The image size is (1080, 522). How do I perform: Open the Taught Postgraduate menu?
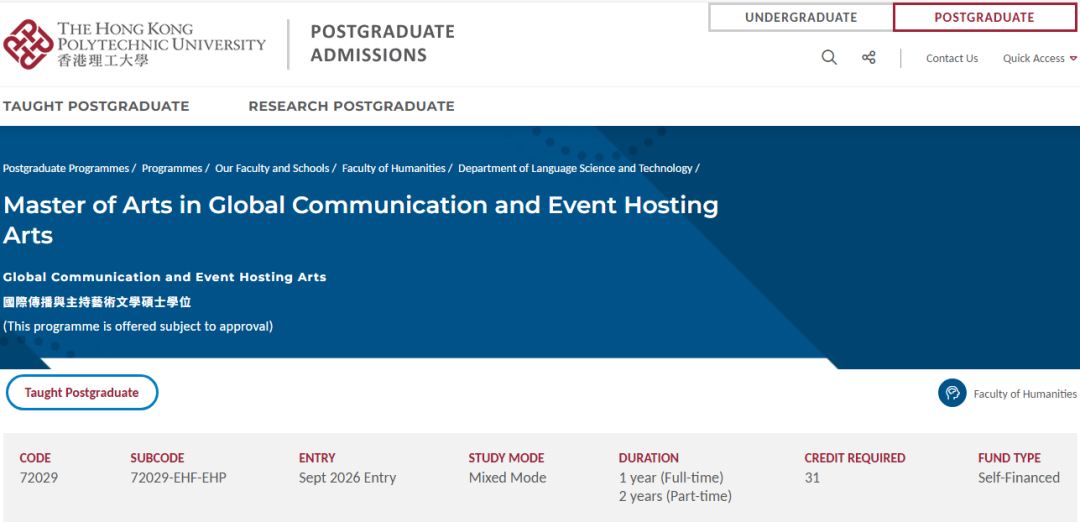(96, 106)
